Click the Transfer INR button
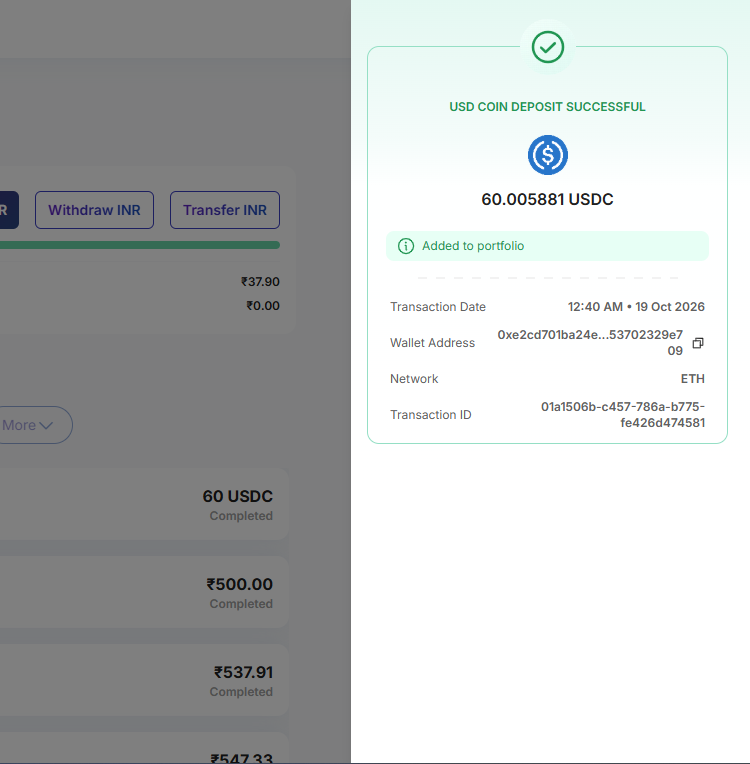 (x=225, y=210)
